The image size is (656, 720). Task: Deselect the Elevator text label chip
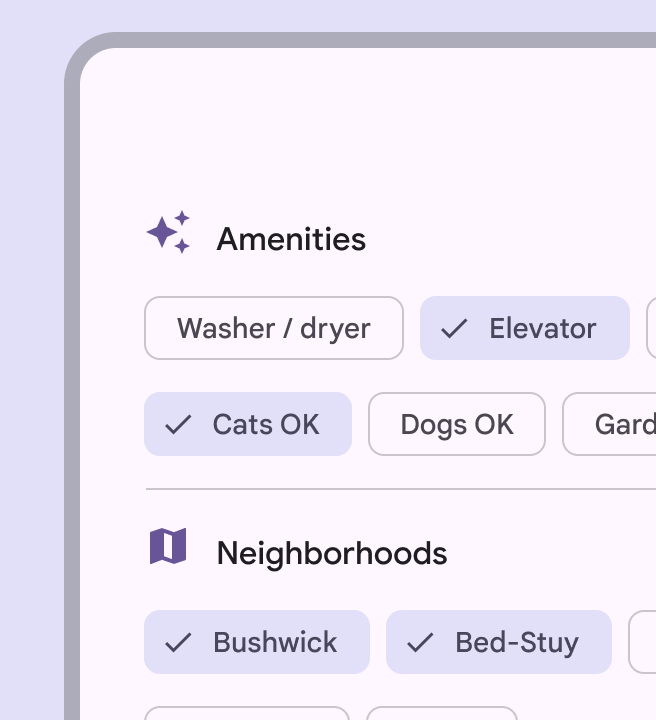pos(542,328)
